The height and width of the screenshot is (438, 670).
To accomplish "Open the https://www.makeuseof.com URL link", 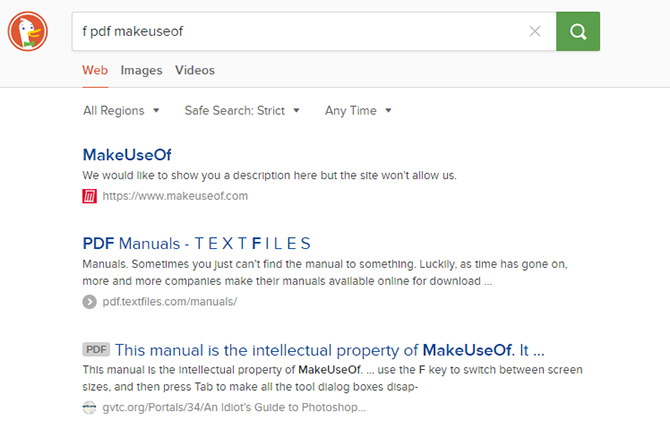I will 175,196.
